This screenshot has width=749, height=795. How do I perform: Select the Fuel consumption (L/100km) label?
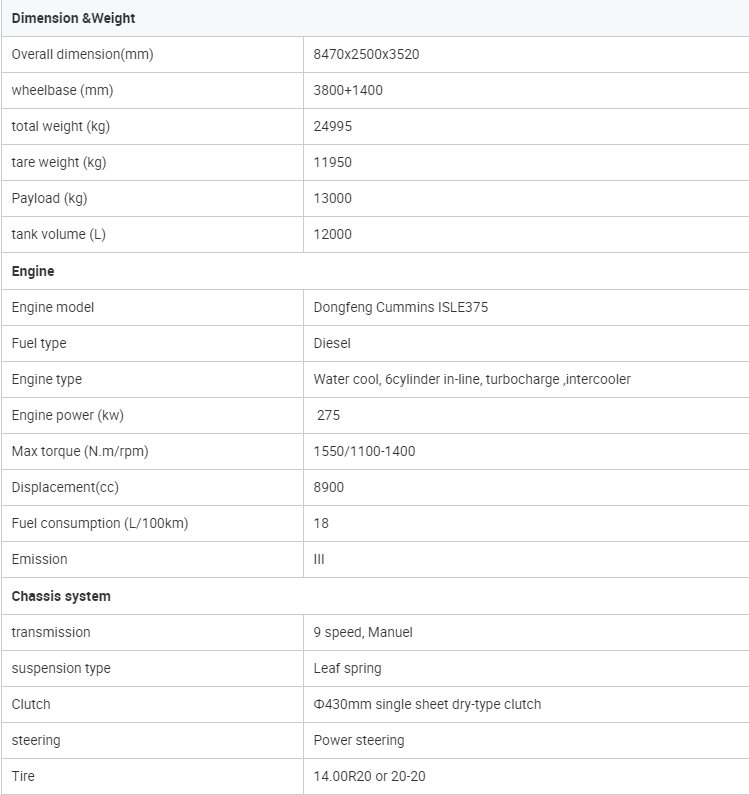pos(100,523)
